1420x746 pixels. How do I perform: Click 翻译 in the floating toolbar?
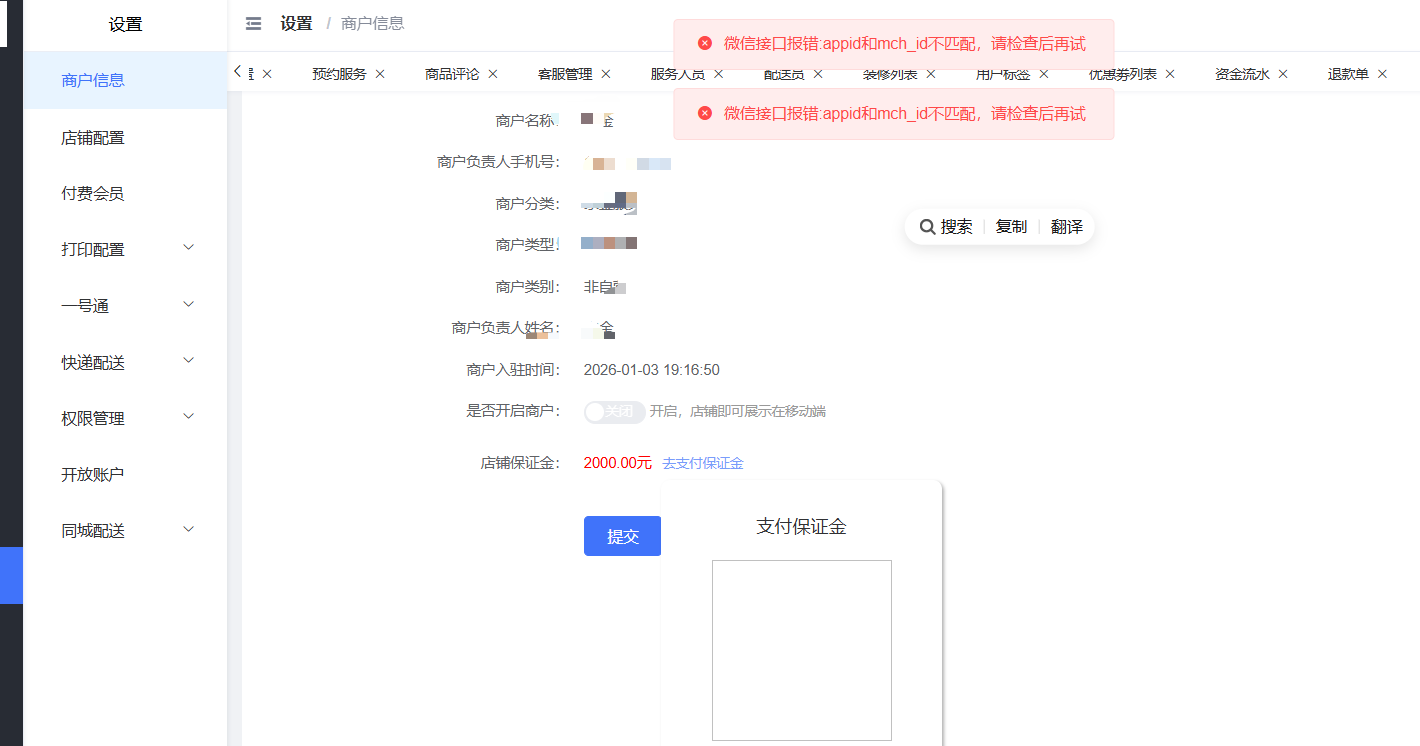pyautogui.click(x=1066, y=226)
